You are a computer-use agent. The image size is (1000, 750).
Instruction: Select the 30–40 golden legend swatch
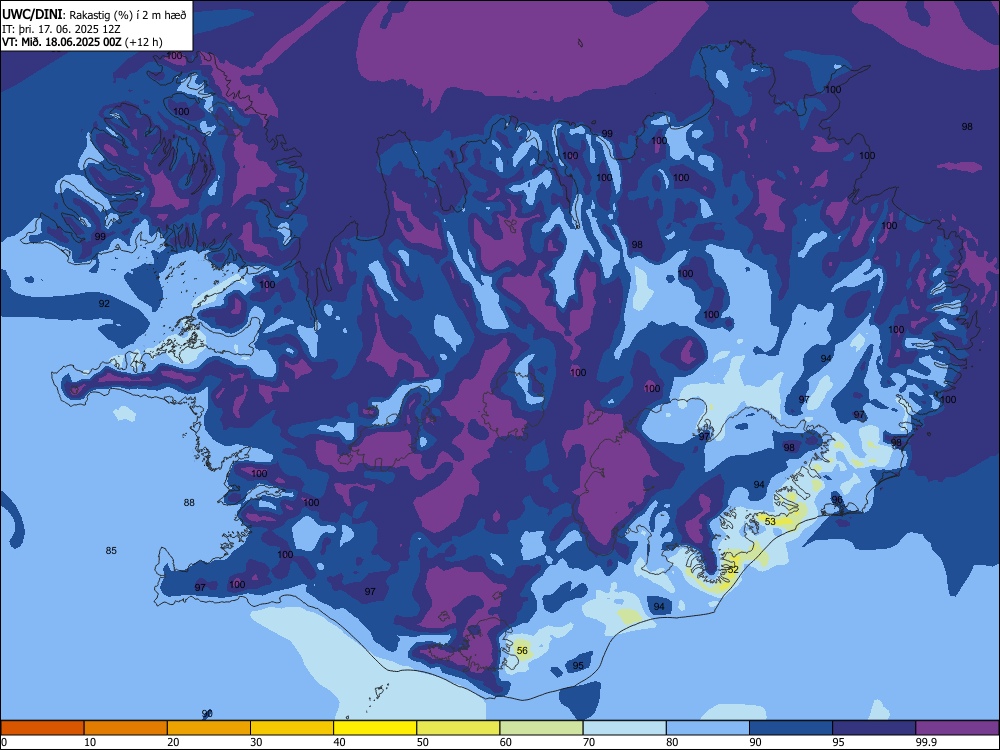coord(292,728)
